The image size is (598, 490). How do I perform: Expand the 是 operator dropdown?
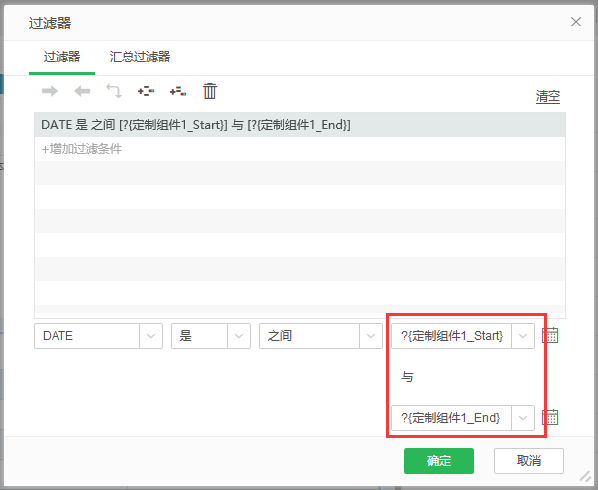coord(239,336)
